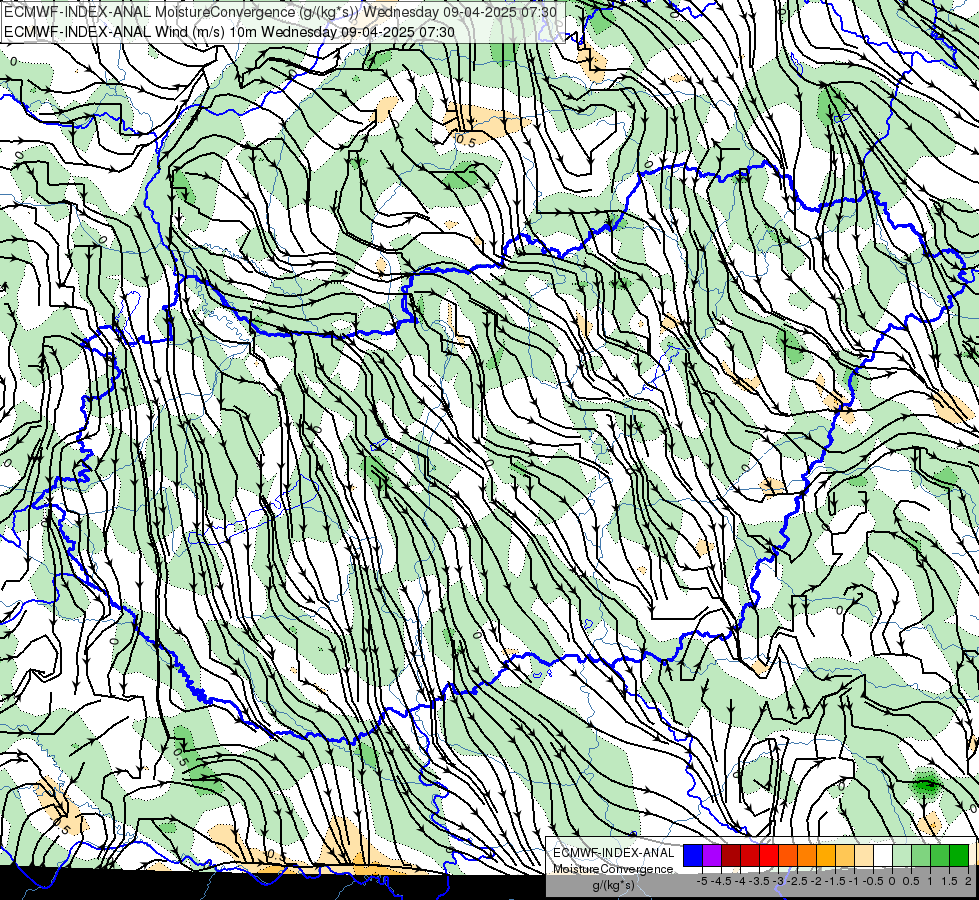Click the MoistureConvergence title line at top
Screen dimensions: 979x900
point(280,12)
